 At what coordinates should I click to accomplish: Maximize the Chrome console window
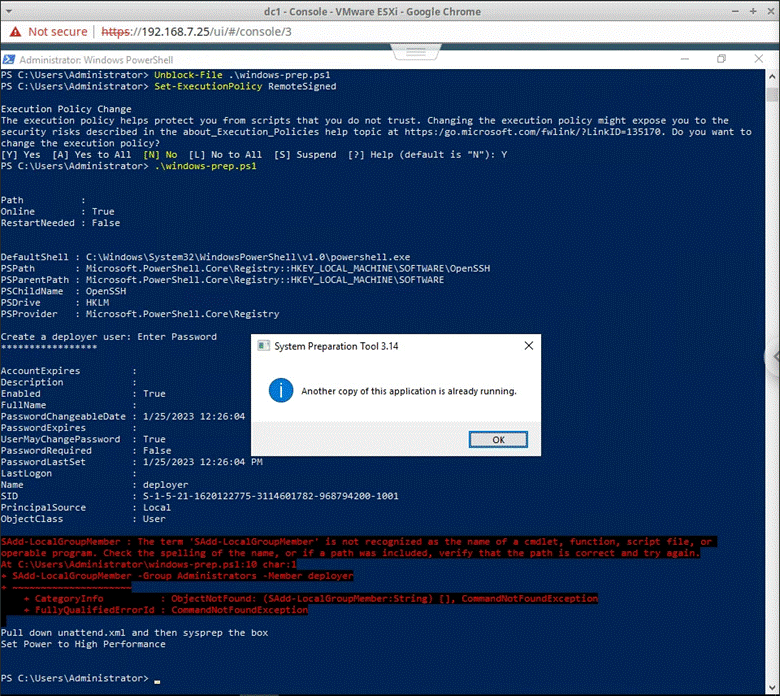point(753,11)
